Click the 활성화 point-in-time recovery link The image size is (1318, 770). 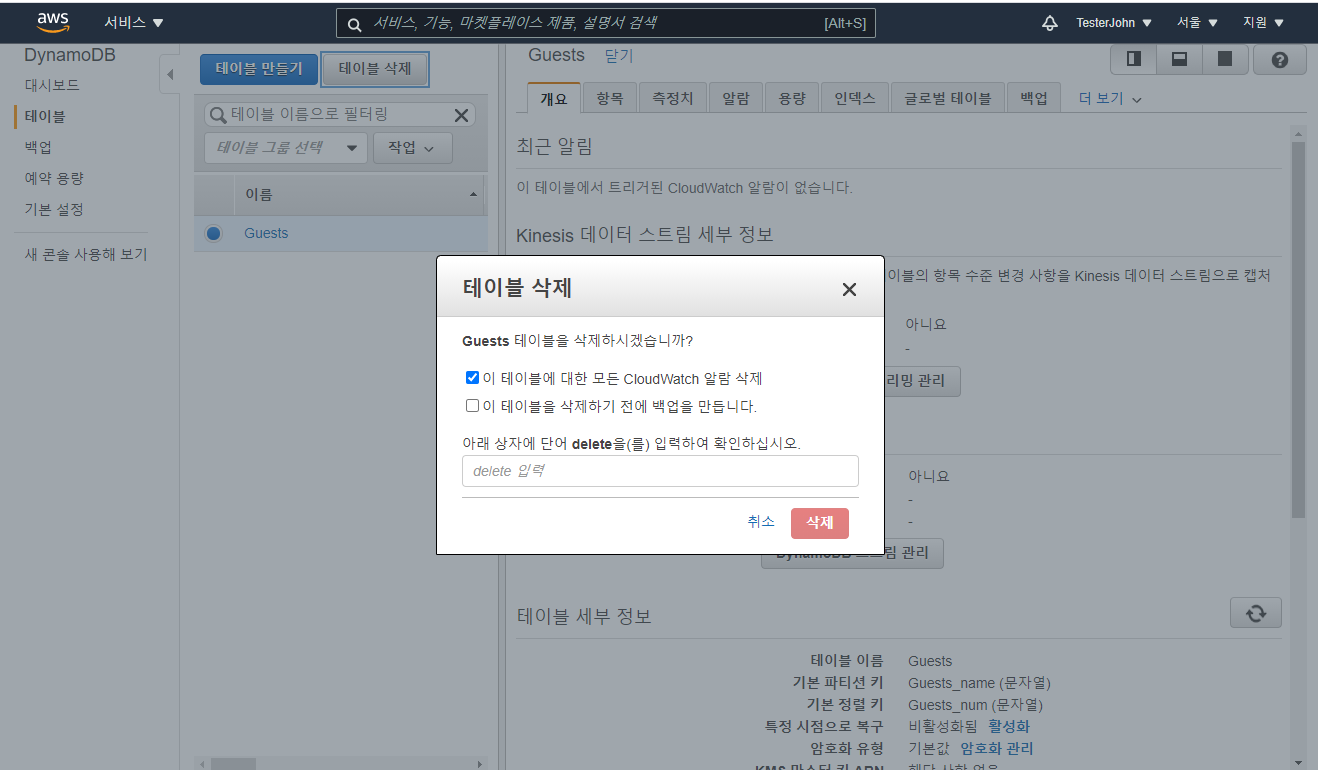click(x=1009, y=726)
